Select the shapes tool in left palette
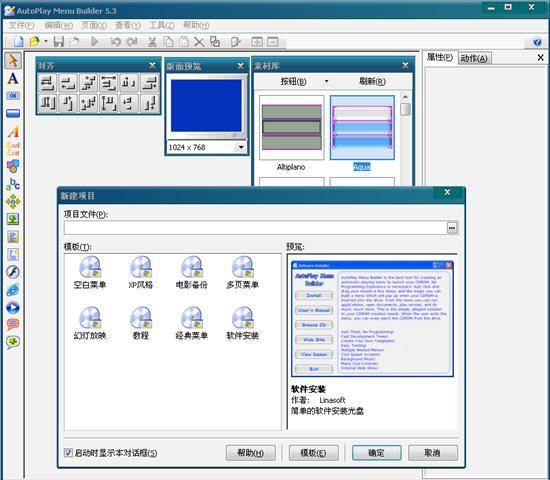This screenshot has width=550, height=480. point(13,166)
